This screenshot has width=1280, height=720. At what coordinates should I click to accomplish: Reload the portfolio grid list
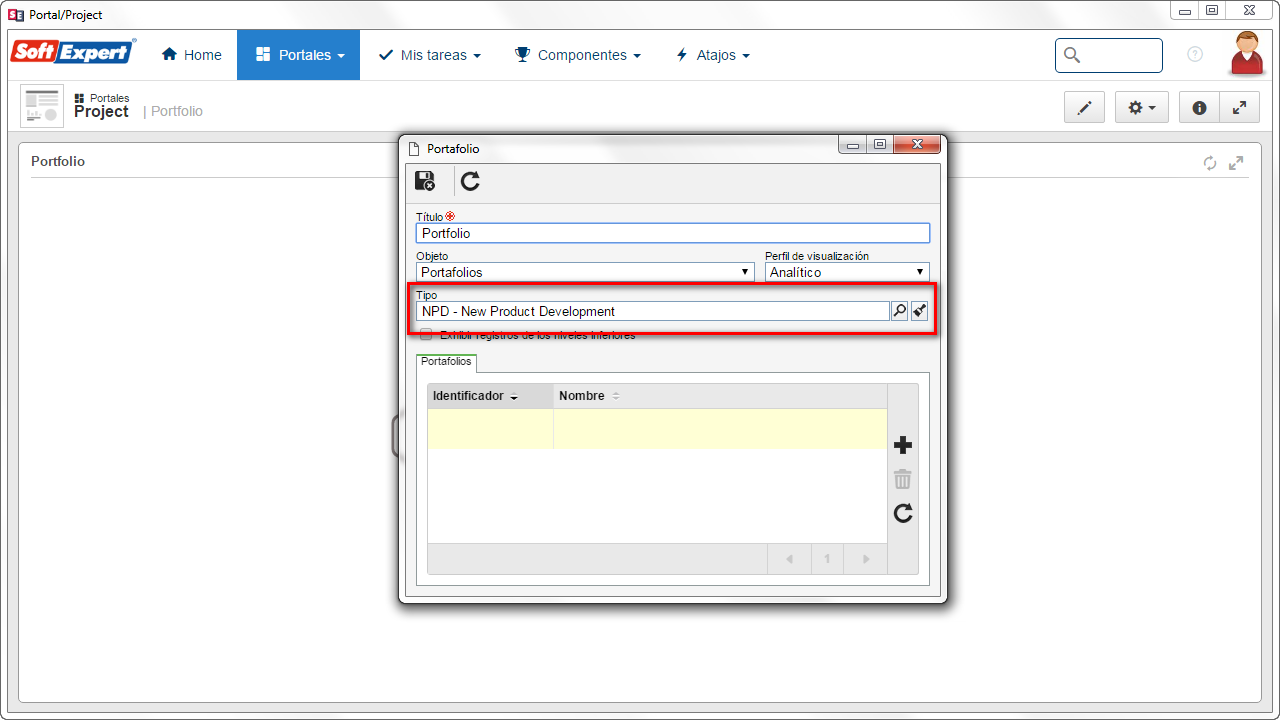coord(903,513)
